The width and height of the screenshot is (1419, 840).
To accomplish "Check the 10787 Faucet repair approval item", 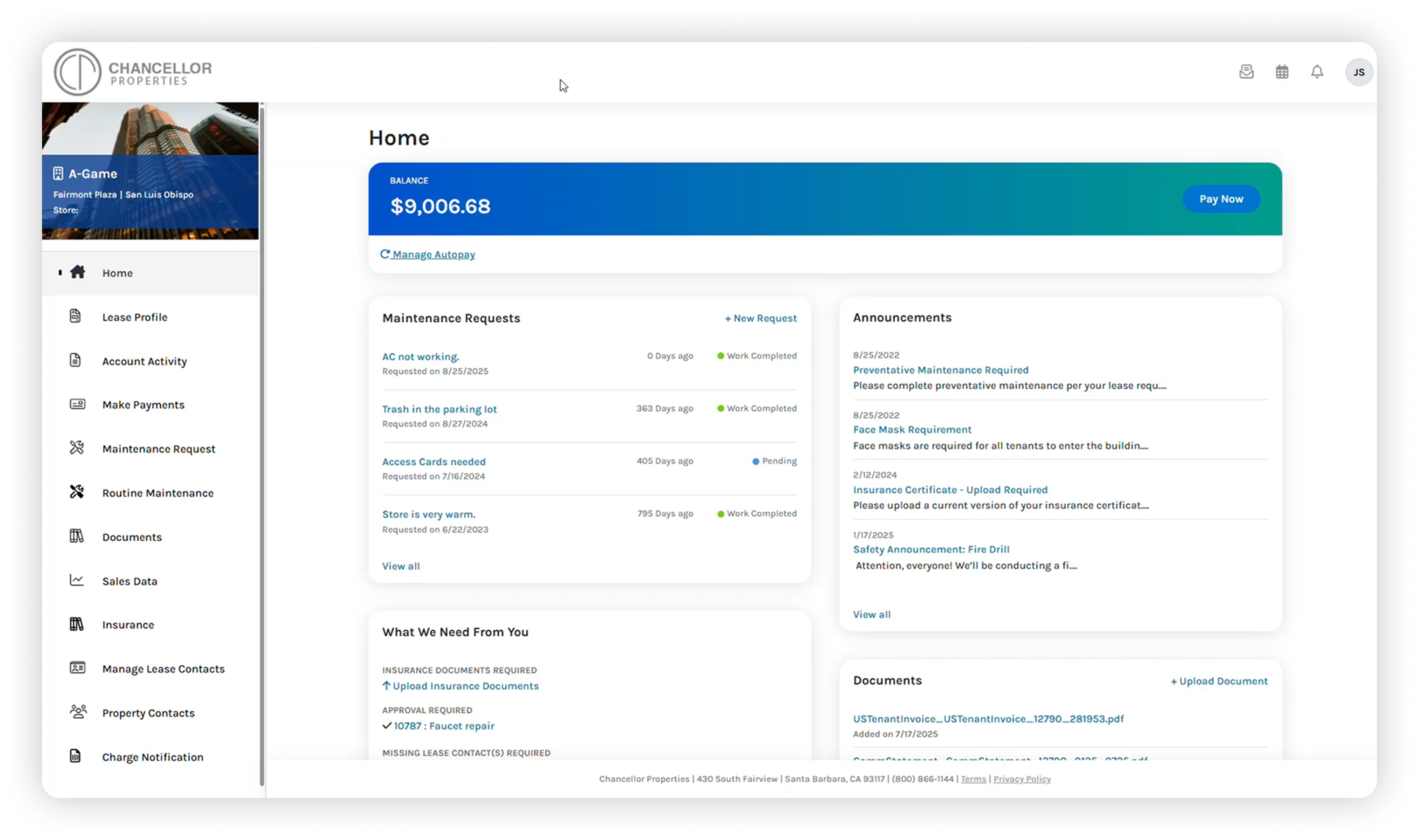I will tap(444, 726).
